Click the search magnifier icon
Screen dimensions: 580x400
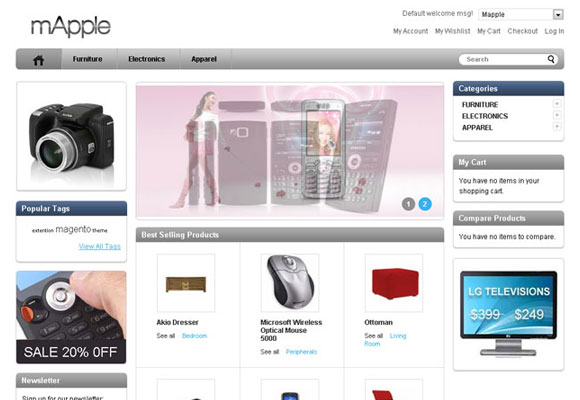pos(551,59)
